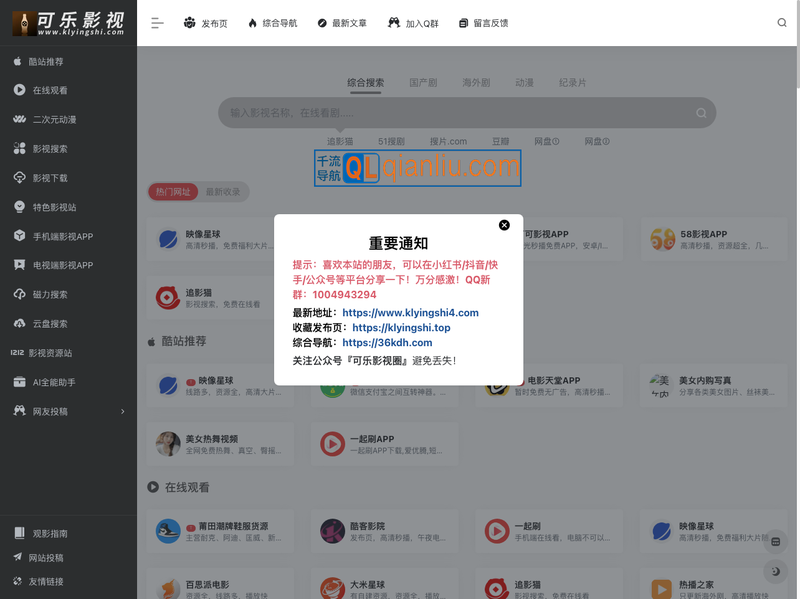Open 云盘搜索 cloud search section
The image size is (800, 599).
tap(49, 324)
